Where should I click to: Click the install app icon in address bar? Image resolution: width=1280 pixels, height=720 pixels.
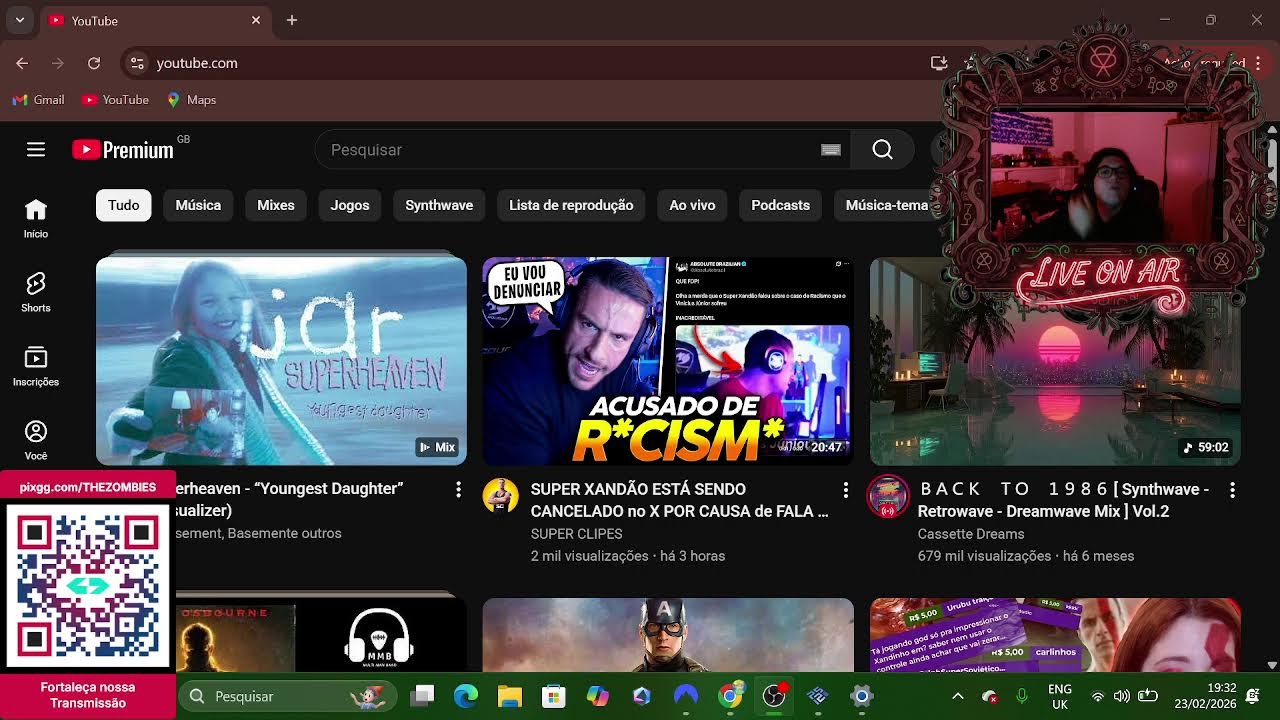pyautogui.click(x=938, y=63)
